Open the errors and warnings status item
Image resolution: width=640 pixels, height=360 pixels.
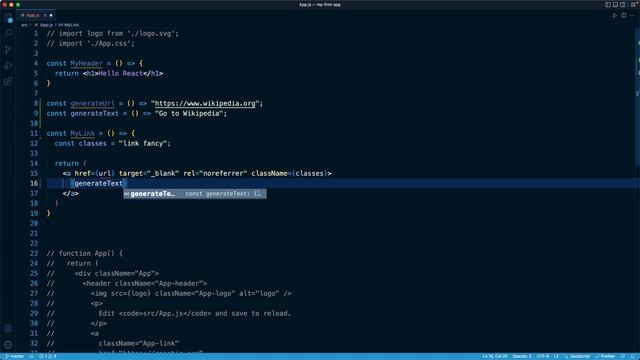tap(48, 356)
